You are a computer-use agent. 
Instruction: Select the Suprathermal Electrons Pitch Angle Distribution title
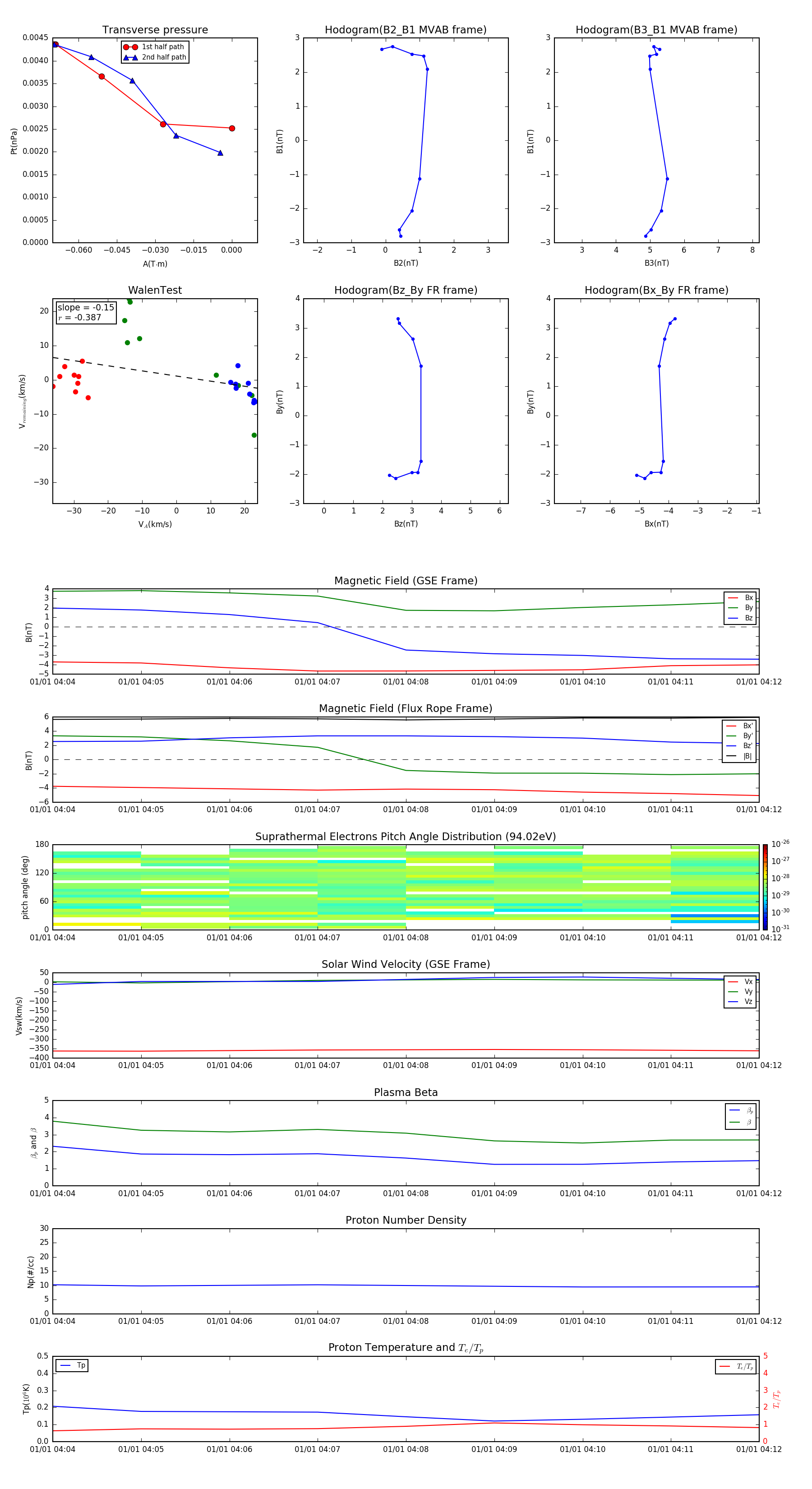pyautogui.click(x=406, y=837)
